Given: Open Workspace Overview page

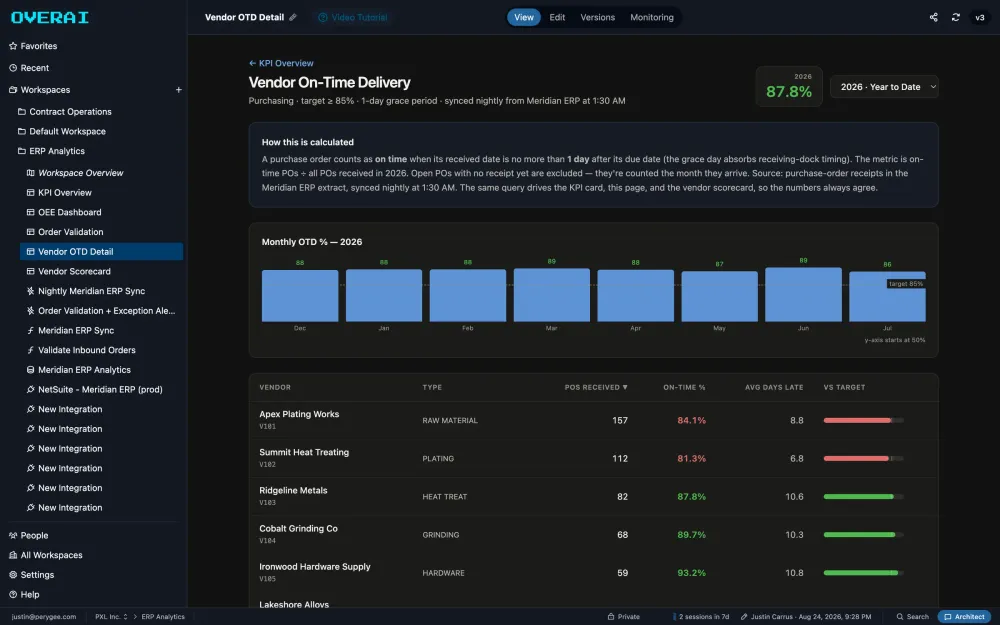Looking at the screenshot, I should (x=75, y=173).
